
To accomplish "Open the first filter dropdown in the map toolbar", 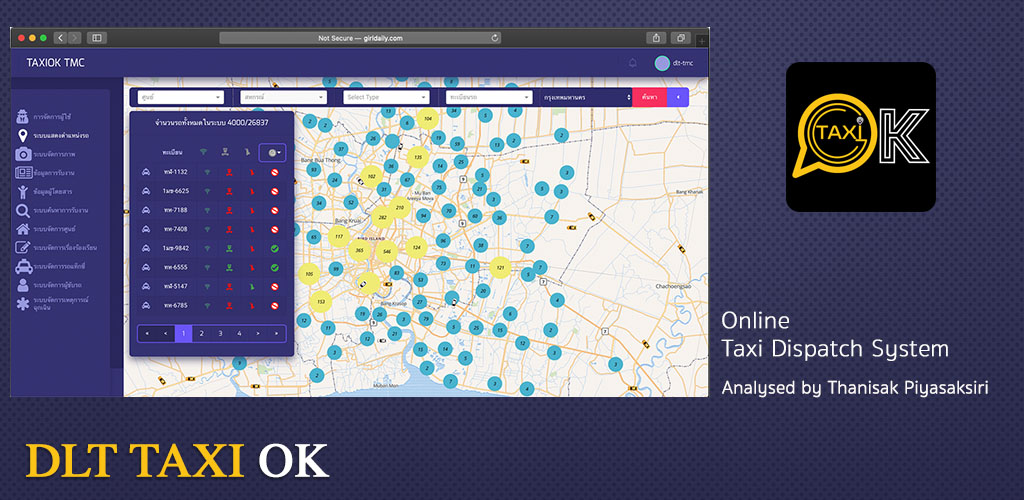I will (x=180, y=97).
